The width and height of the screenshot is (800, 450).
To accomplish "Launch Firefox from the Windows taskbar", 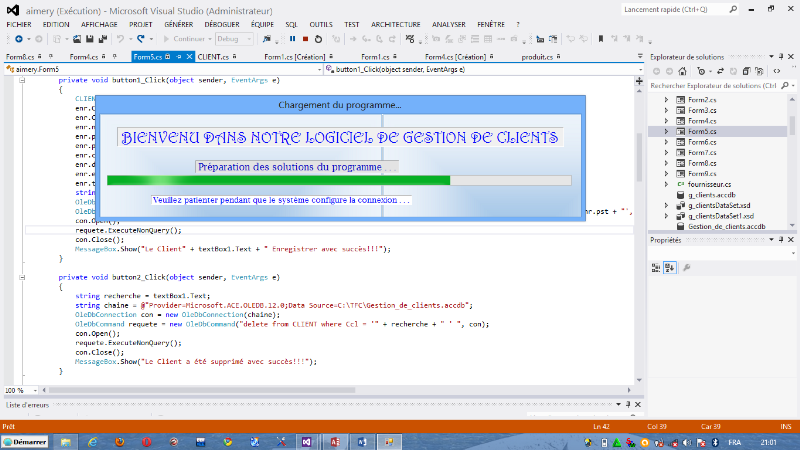I will (x=119, y=441).
